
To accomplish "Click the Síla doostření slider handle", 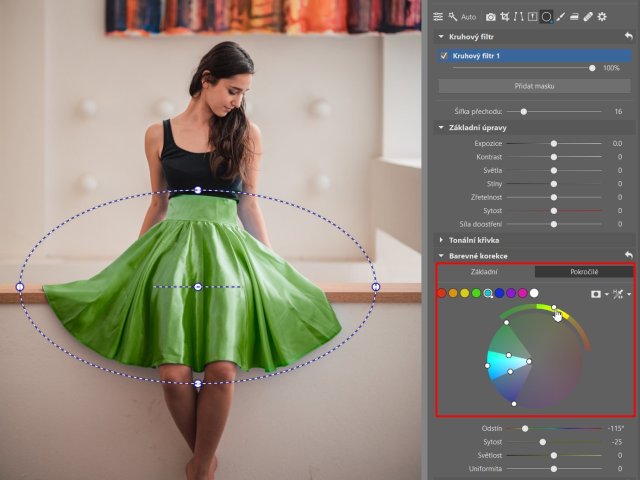I will point(553,224).
